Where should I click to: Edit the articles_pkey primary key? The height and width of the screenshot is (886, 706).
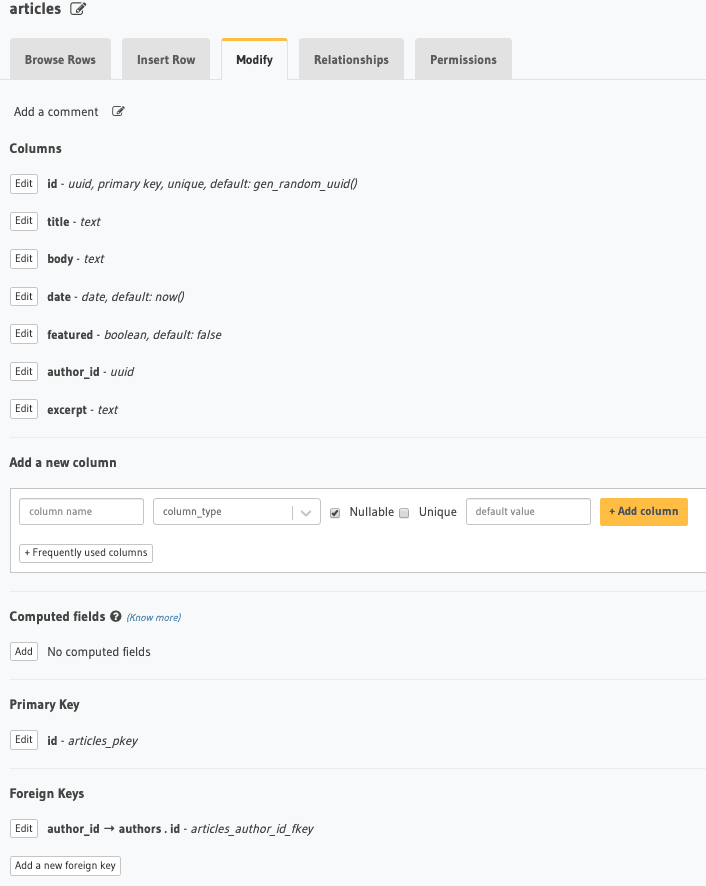tap(23, 739)
